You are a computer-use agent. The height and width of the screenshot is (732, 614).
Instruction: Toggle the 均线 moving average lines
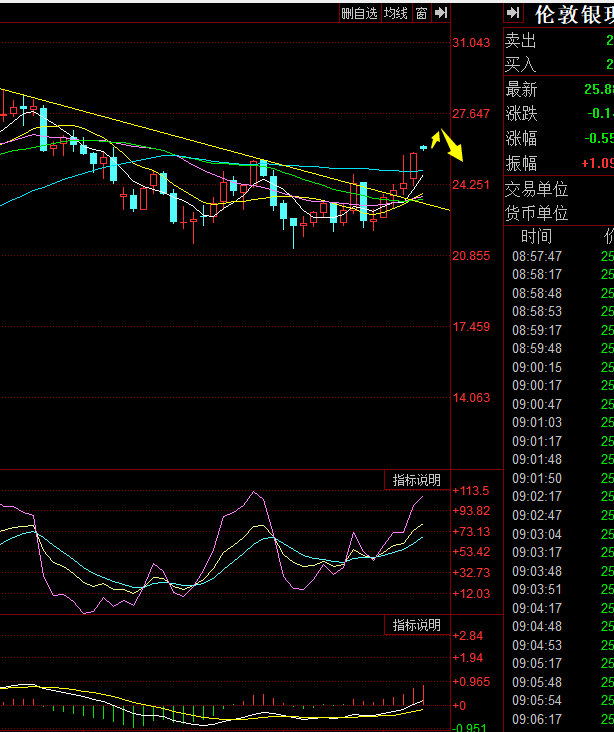(x=396, y=13)
